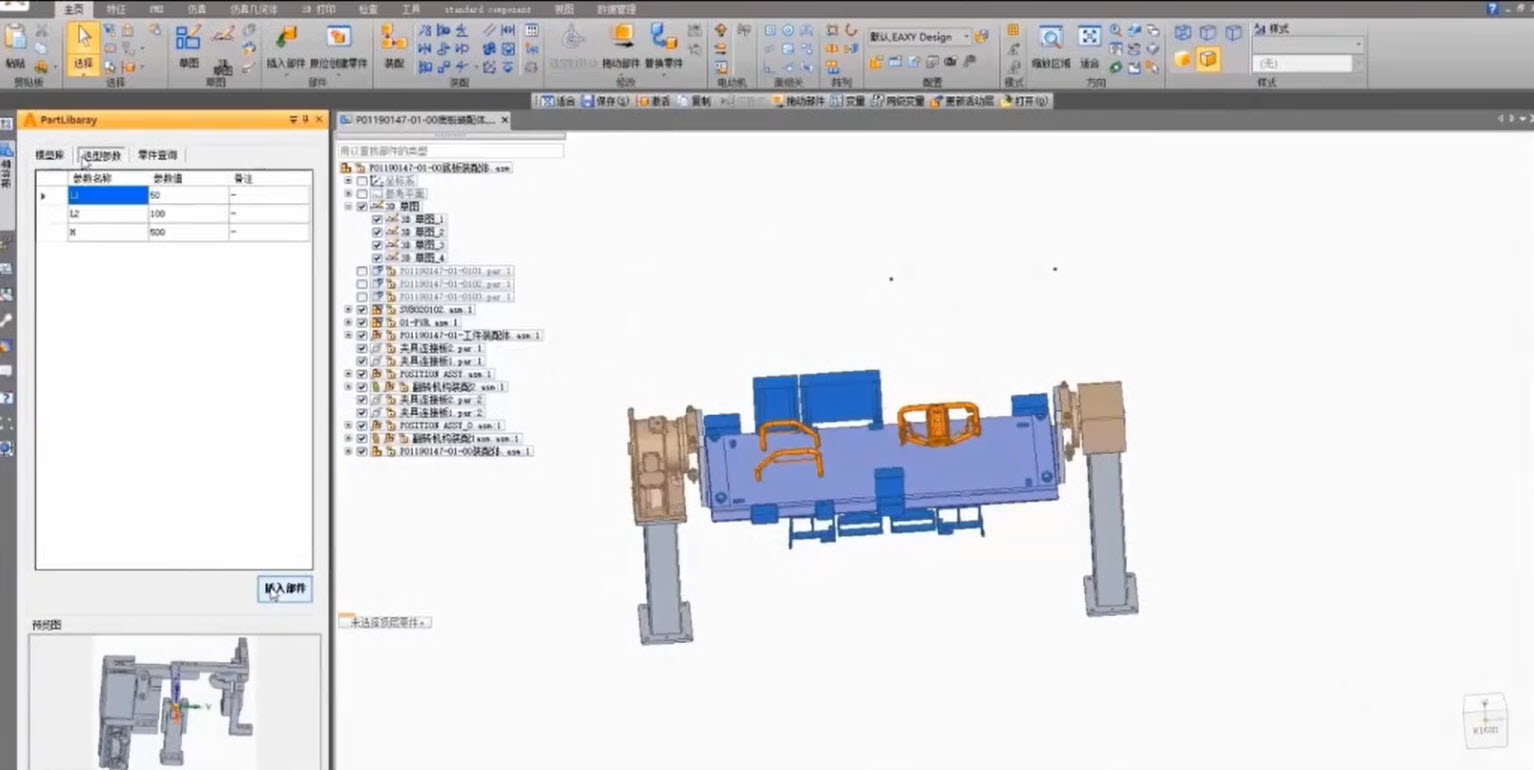Switch to the 零件查询 tab
Image resolution: width=1534 pixels, height=770 pixels.
(x=158, y=155)
